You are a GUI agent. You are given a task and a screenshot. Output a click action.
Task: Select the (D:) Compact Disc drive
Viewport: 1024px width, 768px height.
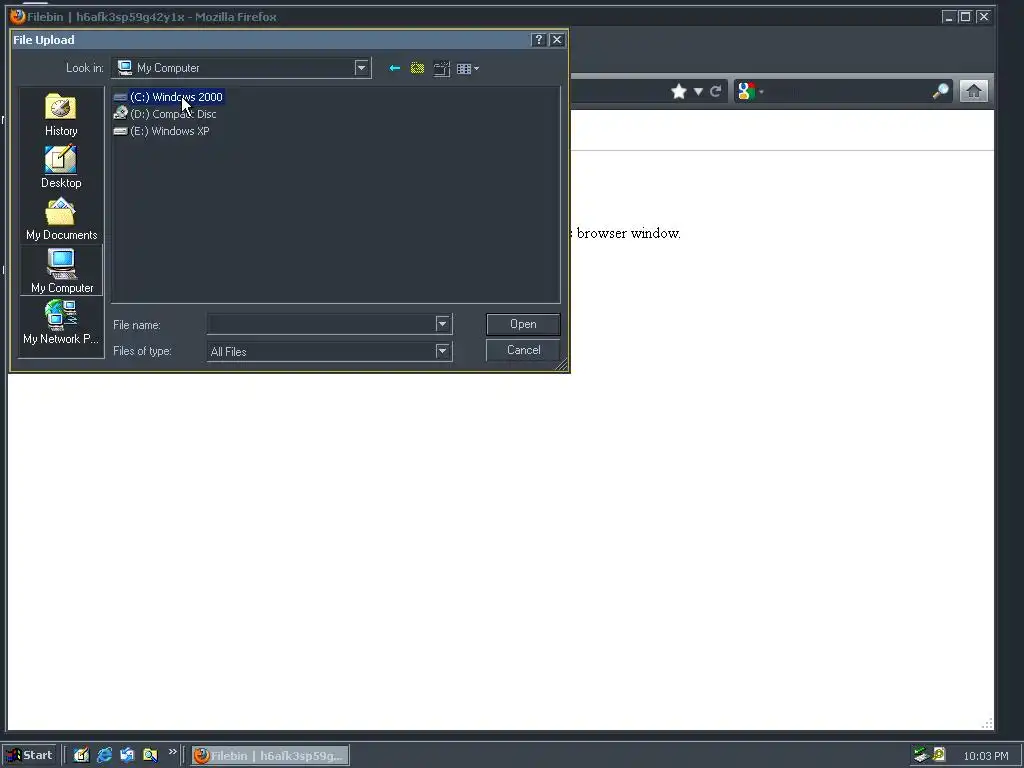[165, 114]
